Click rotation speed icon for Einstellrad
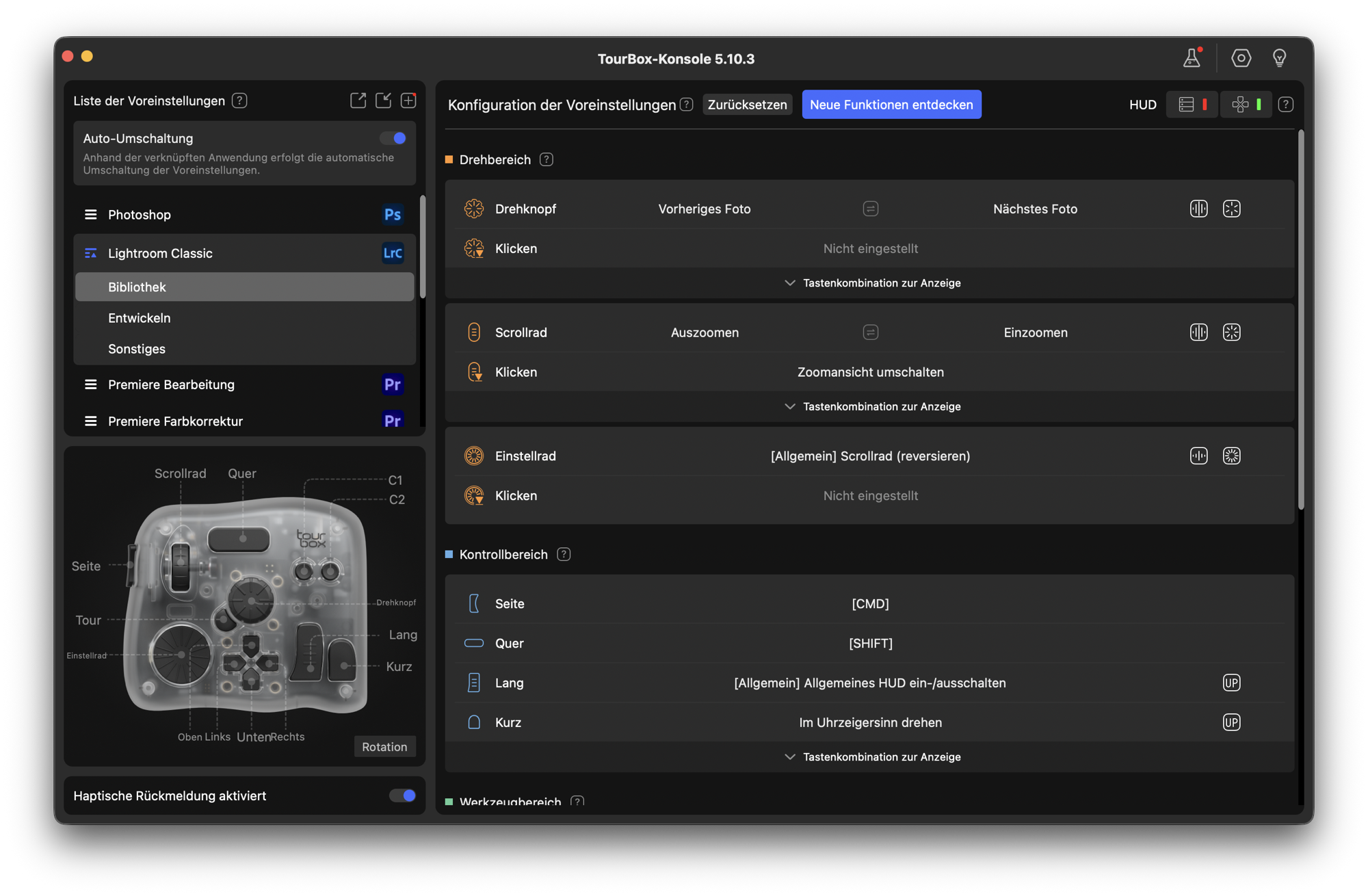 [1231, 456]
